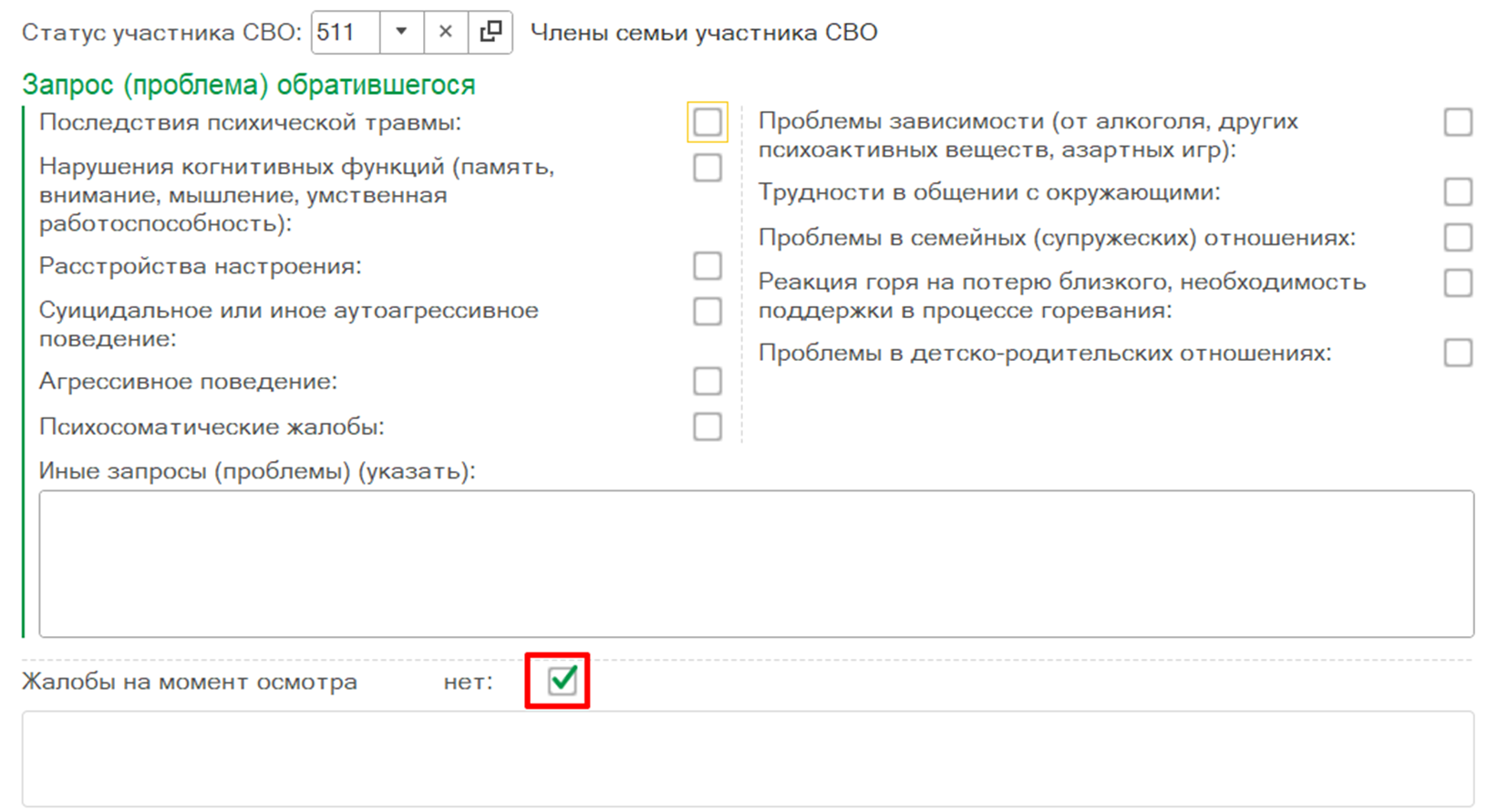The width and height of the screenshot is (1488, 812).
Task: Check Нарушения когнитивных функций option
Action: [x=708, y=168]
